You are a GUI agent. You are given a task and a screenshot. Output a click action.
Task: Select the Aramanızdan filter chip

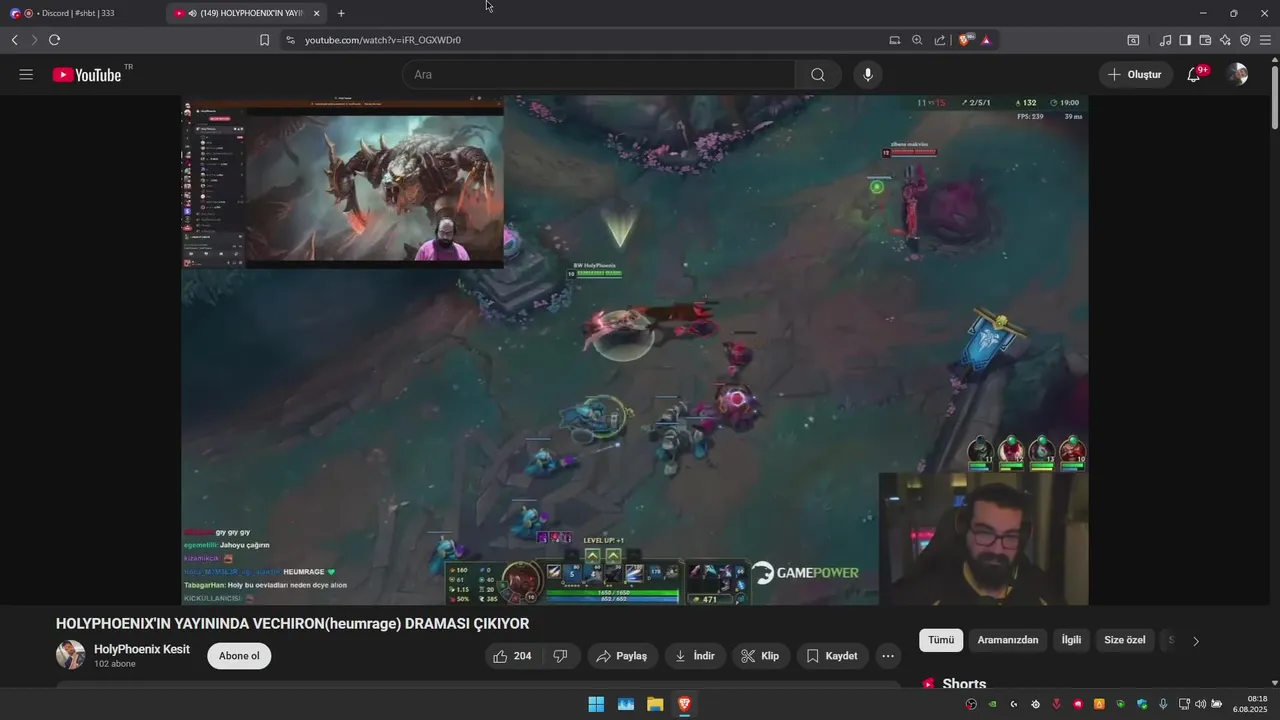click(1007, 640)
